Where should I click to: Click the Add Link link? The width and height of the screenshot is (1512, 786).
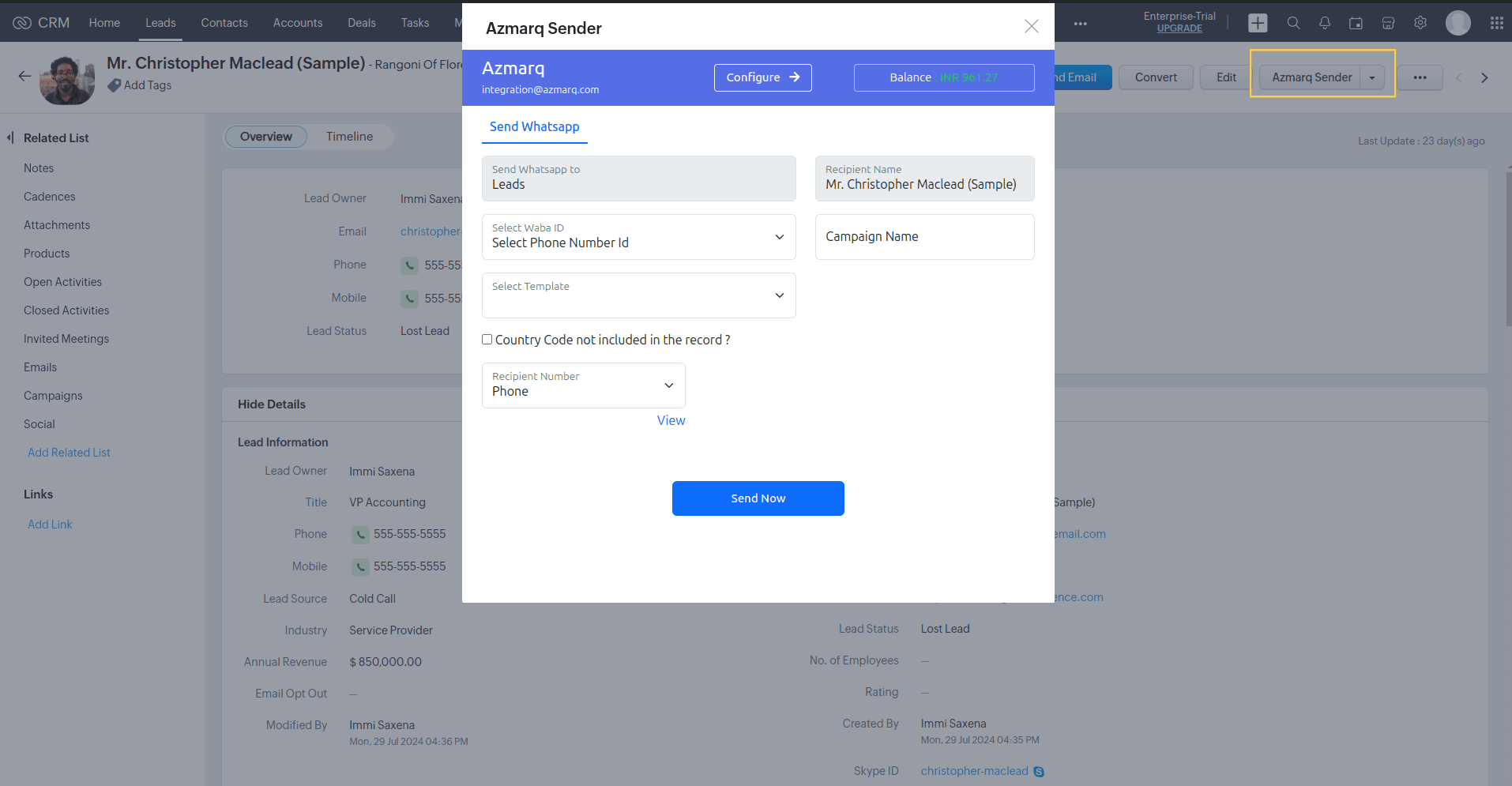(50, 525)
